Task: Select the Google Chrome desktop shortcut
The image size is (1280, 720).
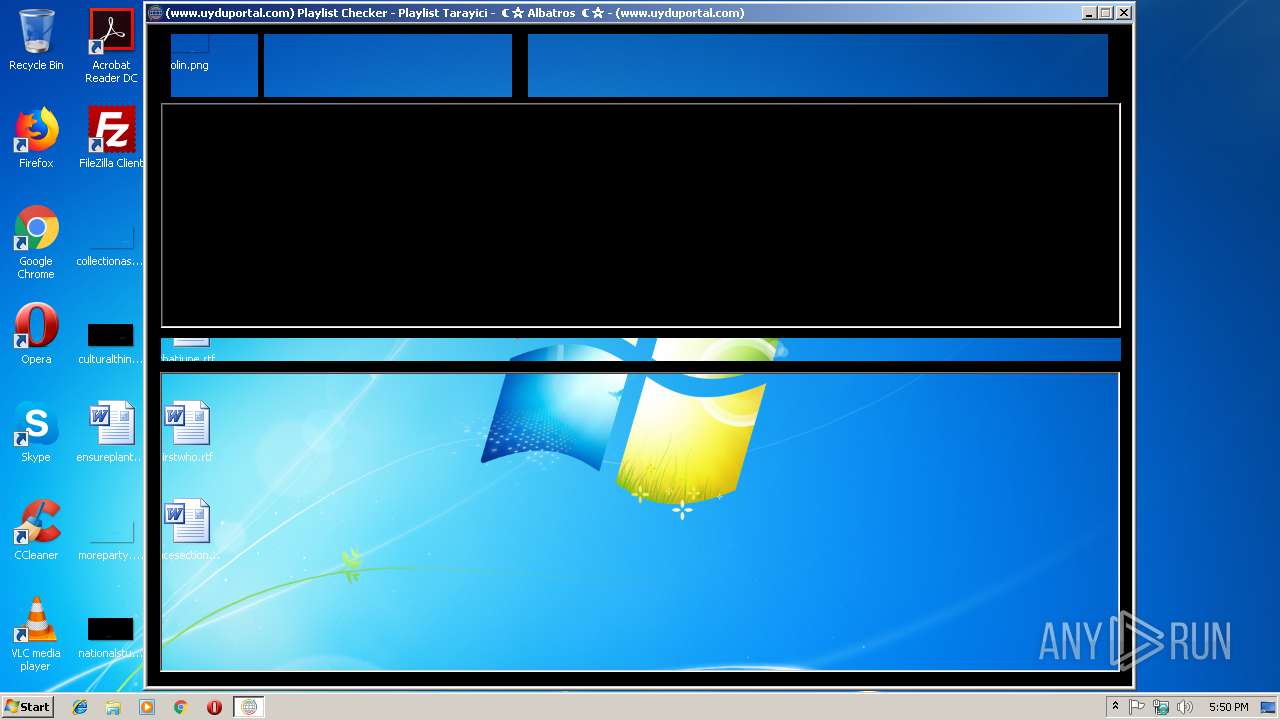Action: coord(36,242)
